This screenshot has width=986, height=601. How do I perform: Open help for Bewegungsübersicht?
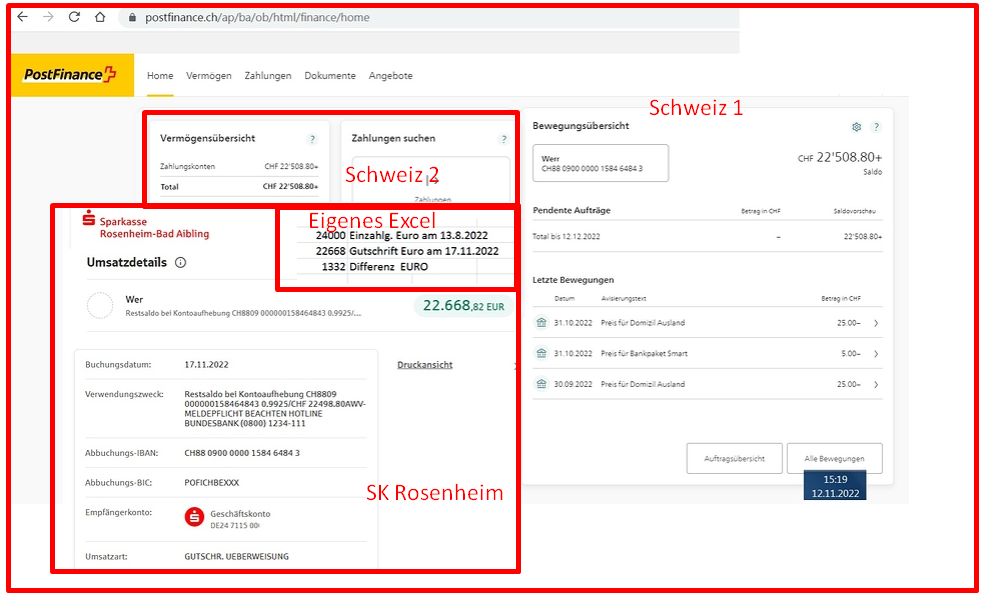[876, 127]
